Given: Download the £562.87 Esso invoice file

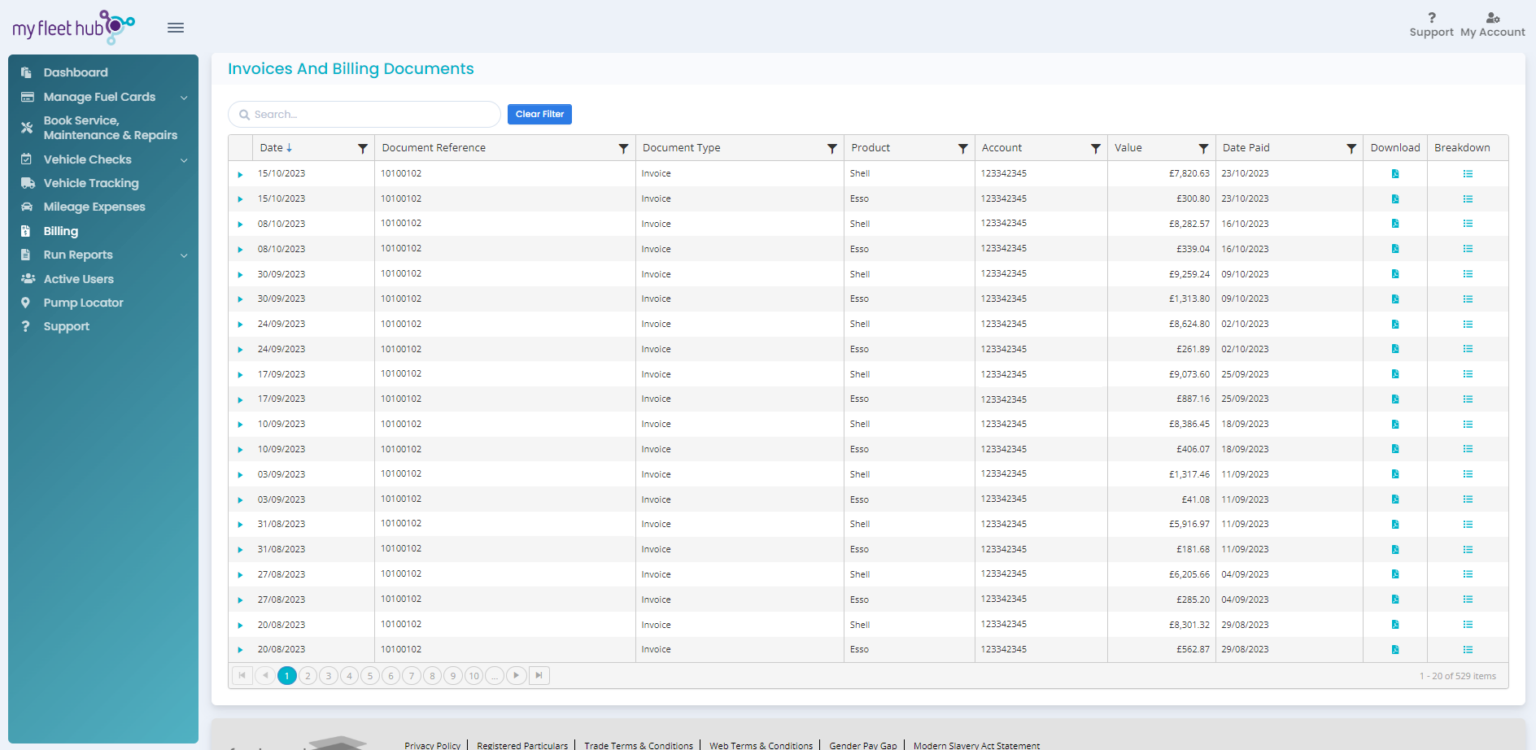Looking at the screenshot, I should [1395, 650].
